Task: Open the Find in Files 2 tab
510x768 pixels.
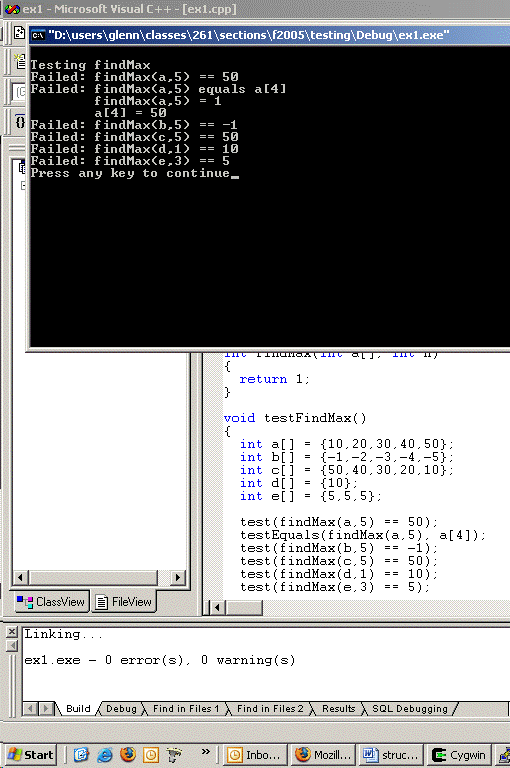Action: (x=270, y=708)
